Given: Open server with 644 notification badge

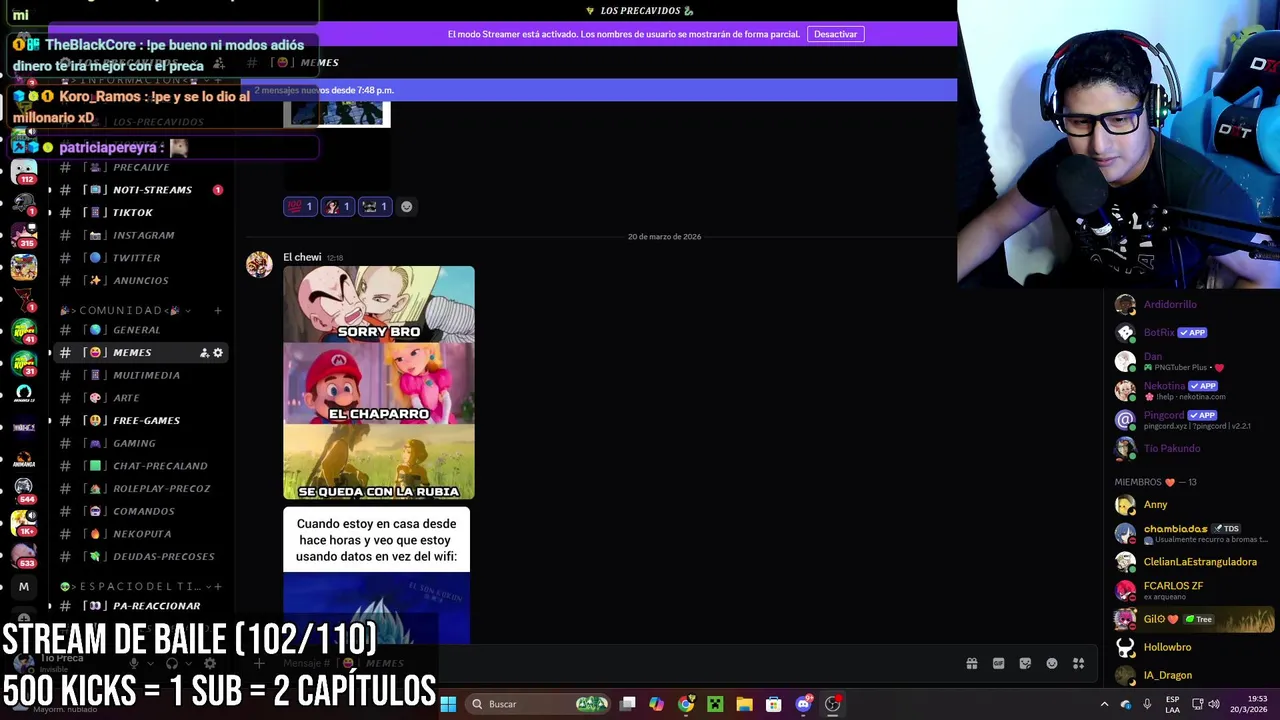Looking at the screenshot, I should coord(24,490).
